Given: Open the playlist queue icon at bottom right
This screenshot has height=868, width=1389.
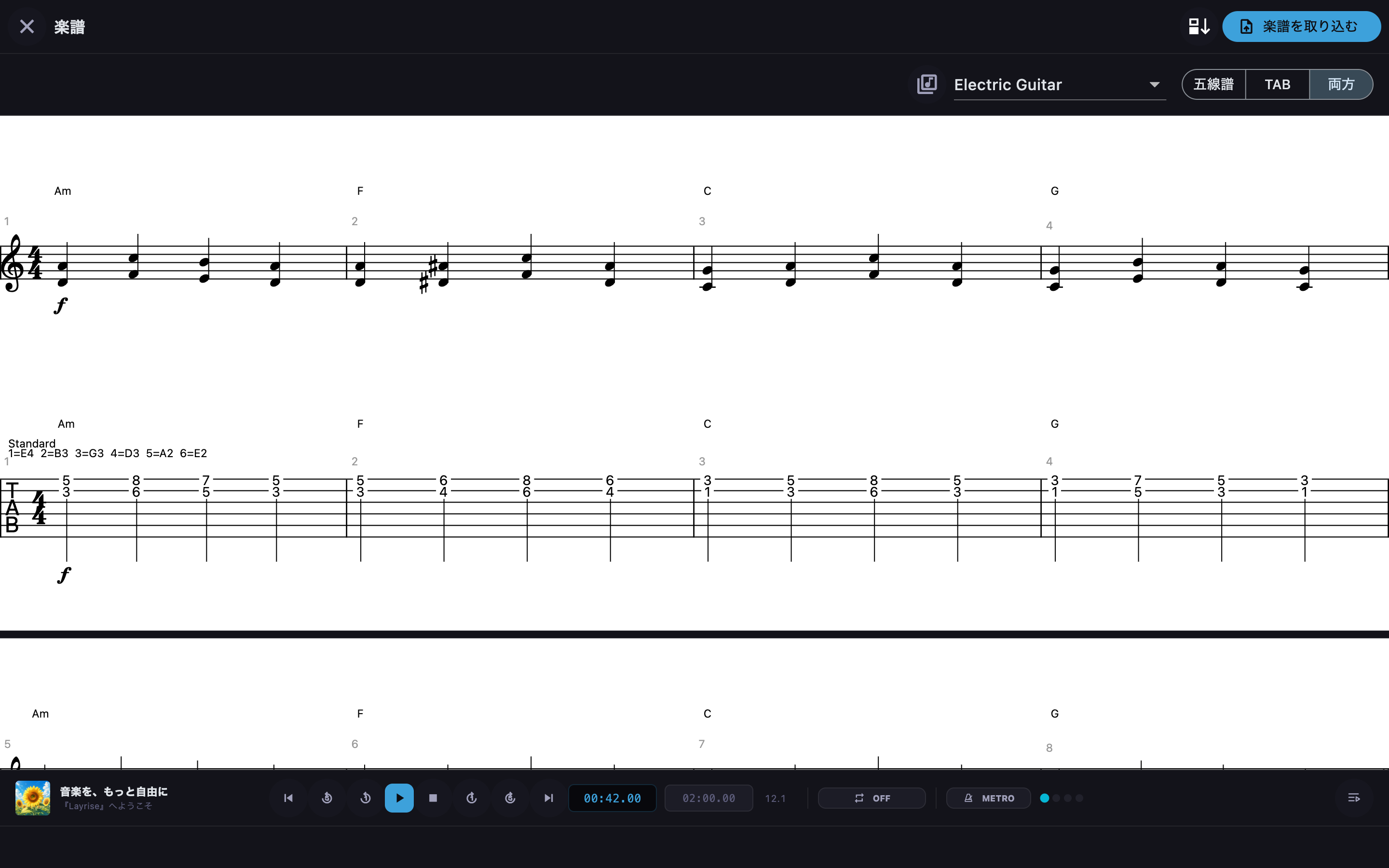Looking at the screenshot, I should (x=1353, y=798).
